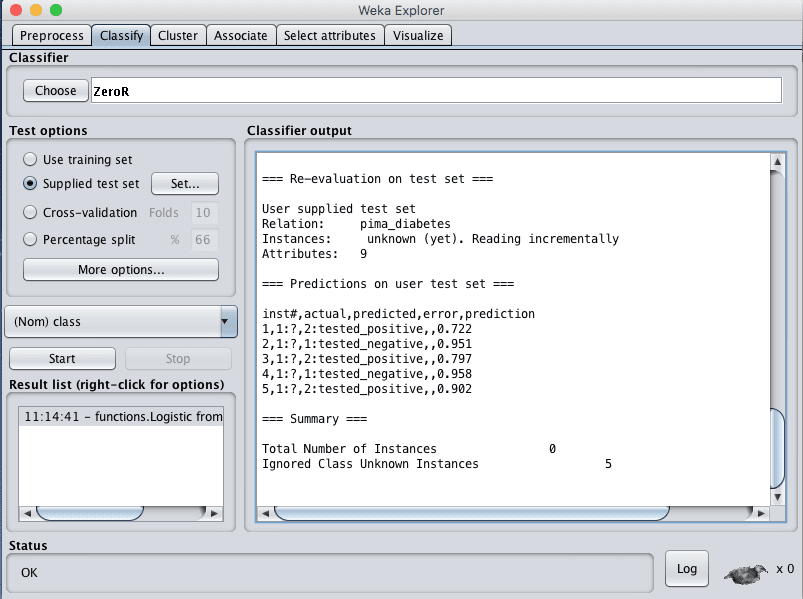Click prediction row with 0.958
This screenshot has width=803, height=599.
point(367,374)
